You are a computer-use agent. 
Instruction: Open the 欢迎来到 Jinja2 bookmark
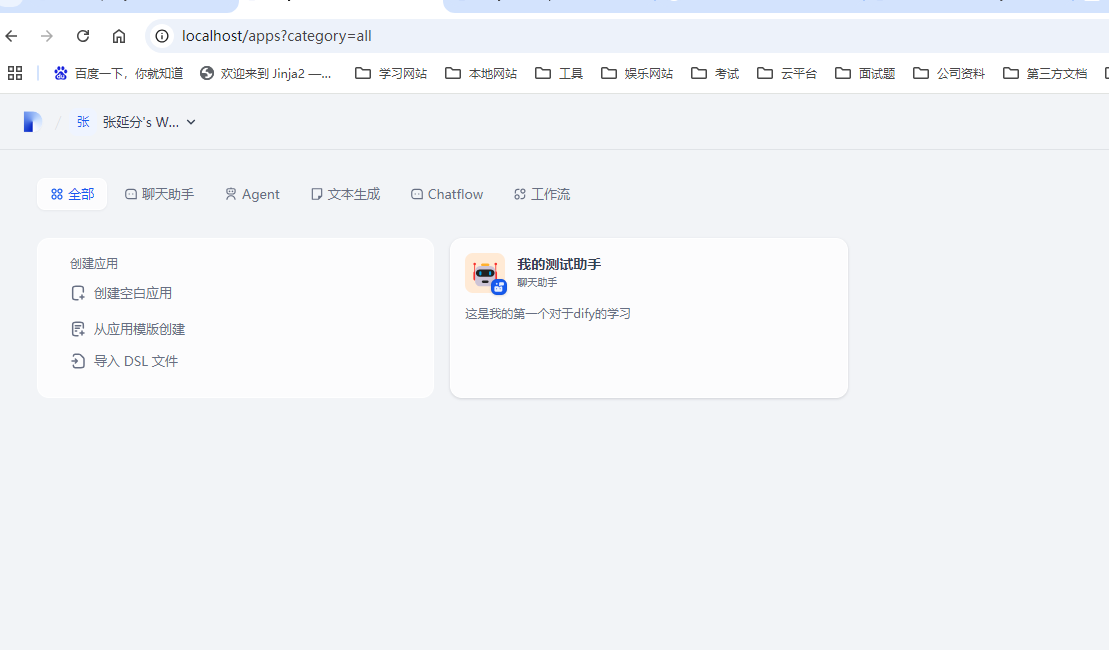pos(266,74)
